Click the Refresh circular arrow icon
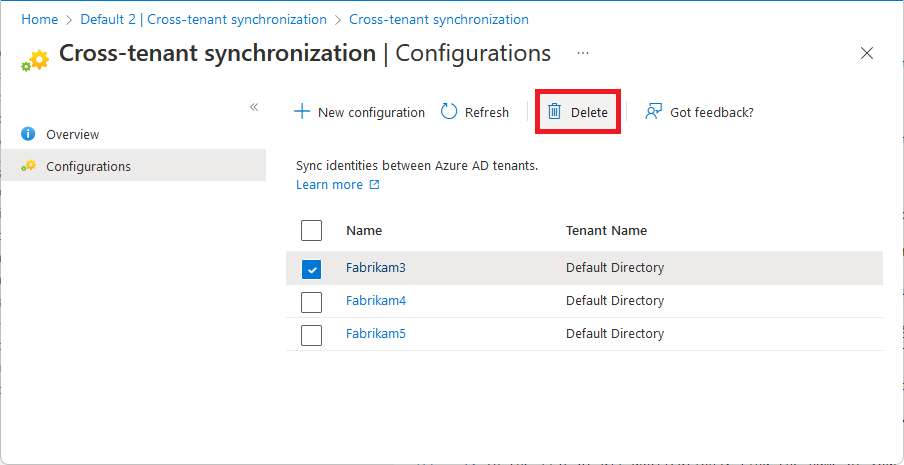 449,112
